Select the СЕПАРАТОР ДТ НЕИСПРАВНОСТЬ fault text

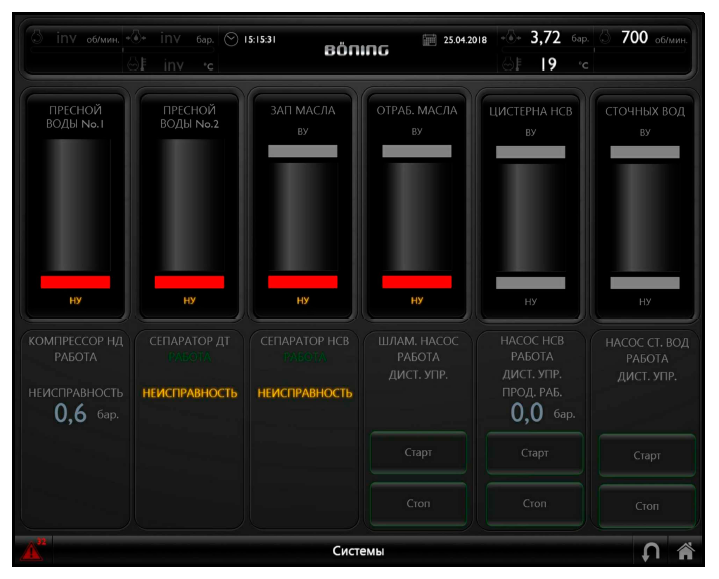coord(190,393)
